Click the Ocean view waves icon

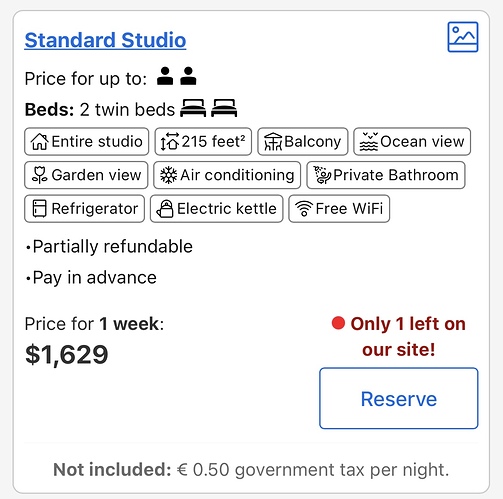click(x=369, y=142)
